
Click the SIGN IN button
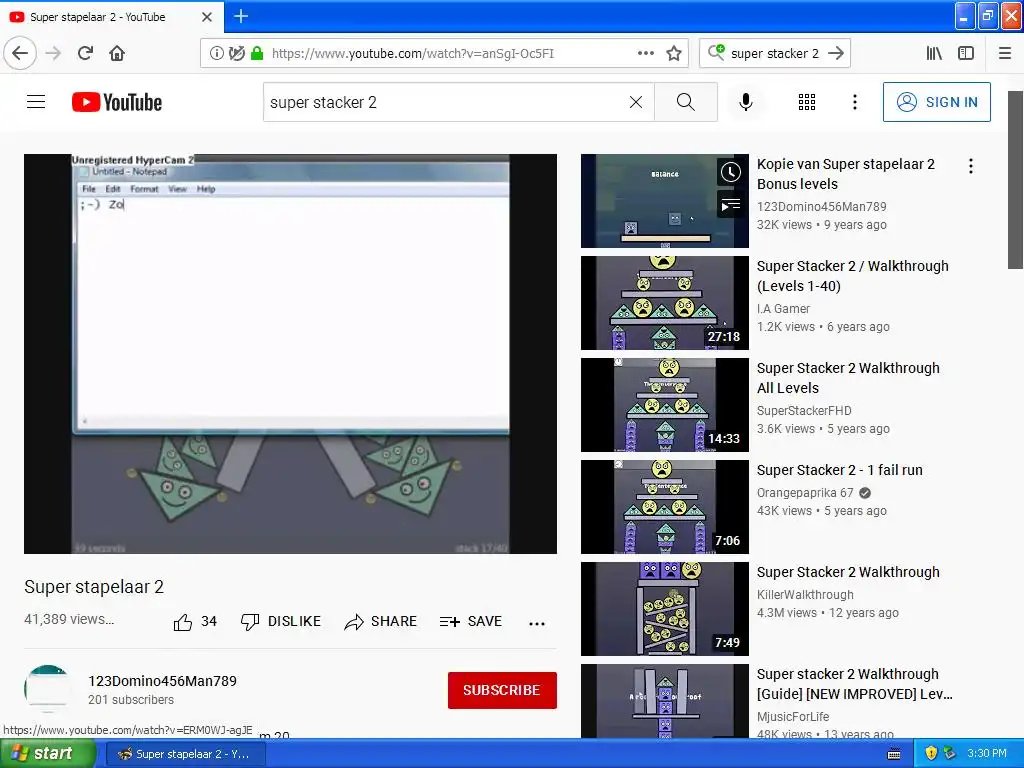[x=936, y=102]
